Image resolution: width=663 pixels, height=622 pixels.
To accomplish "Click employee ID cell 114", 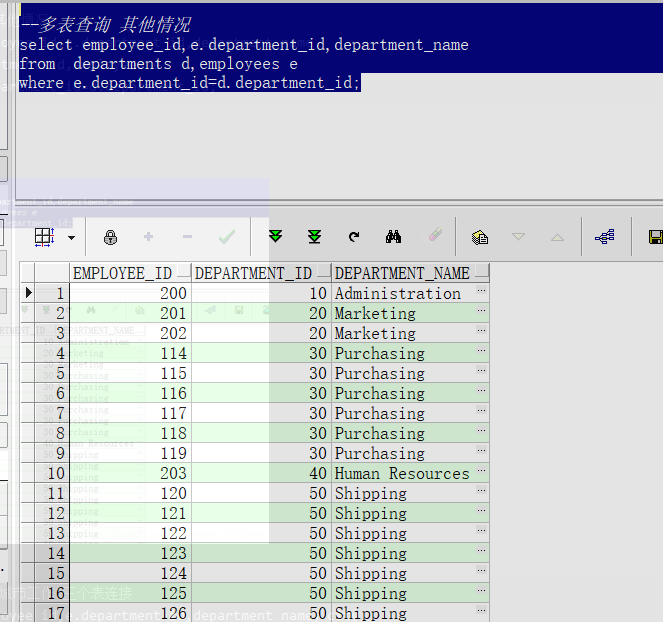I will coord(130,353).
